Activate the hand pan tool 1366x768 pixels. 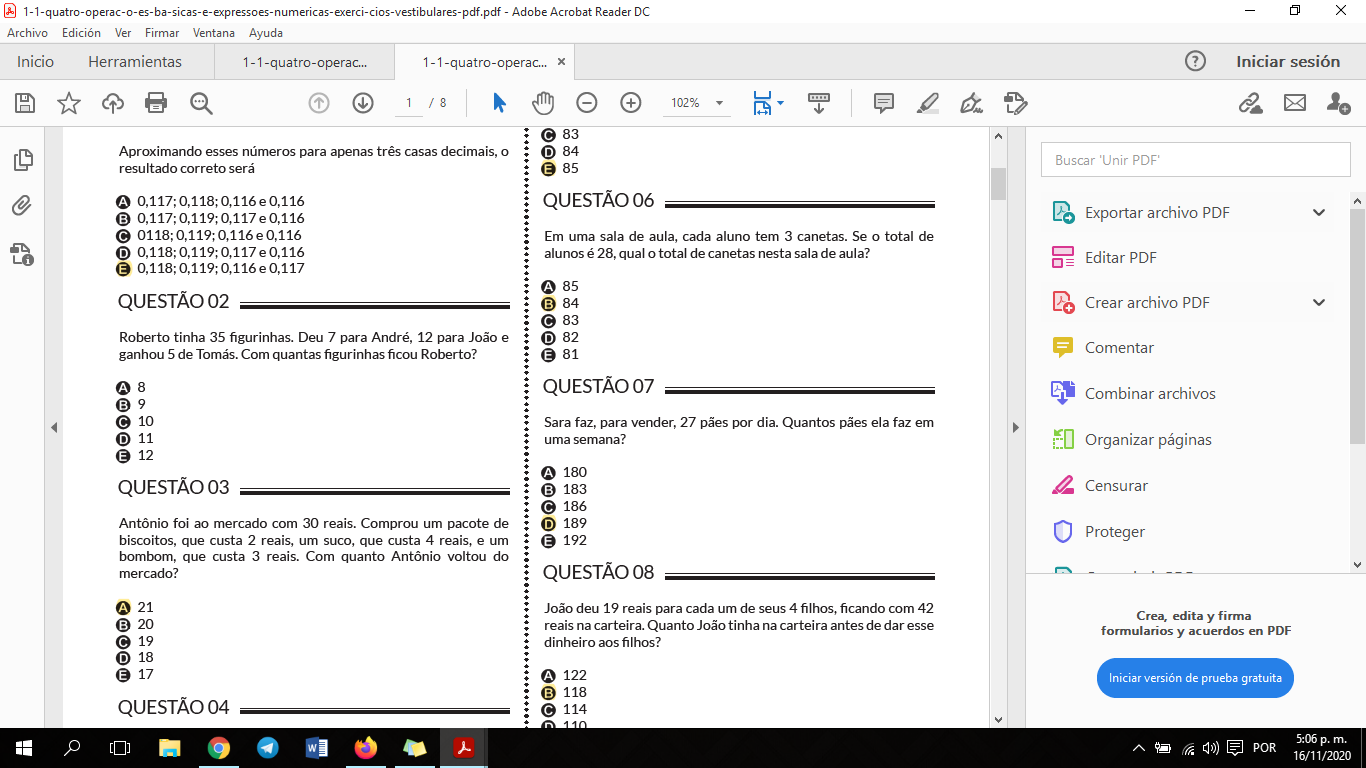[543, 103]
